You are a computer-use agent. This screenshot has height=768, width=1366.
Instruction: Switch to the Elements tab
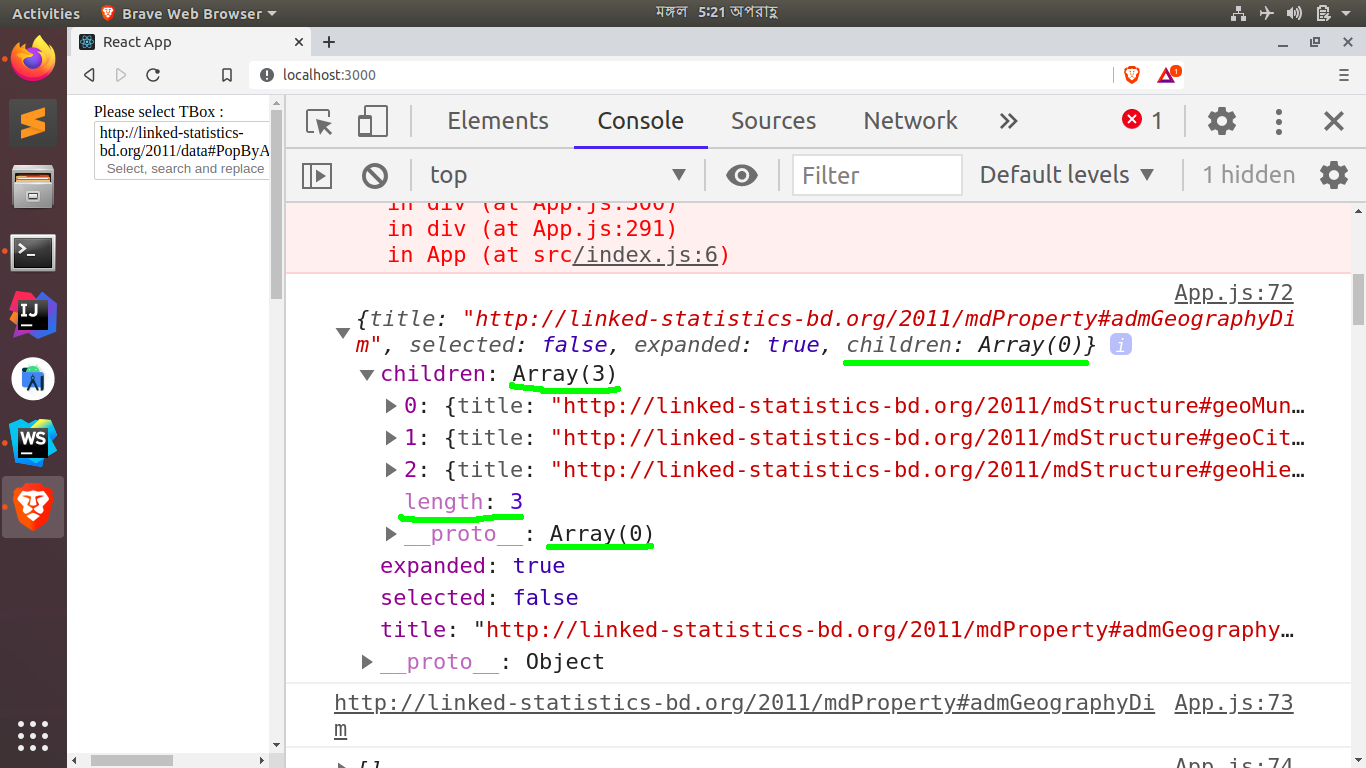pos(497,120)
